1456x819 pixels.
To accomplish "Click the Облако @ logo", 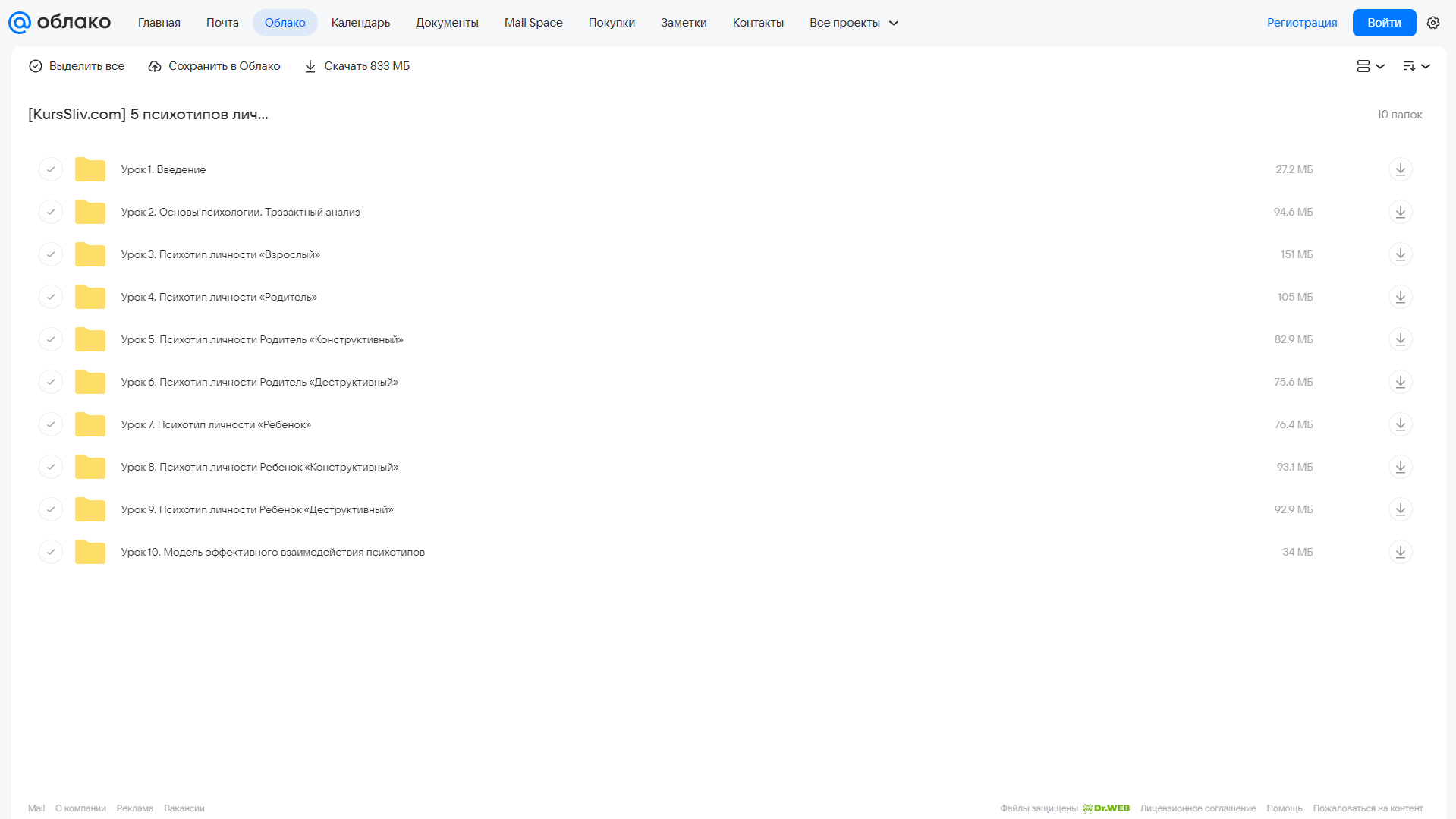I will (x=59, y=23).
